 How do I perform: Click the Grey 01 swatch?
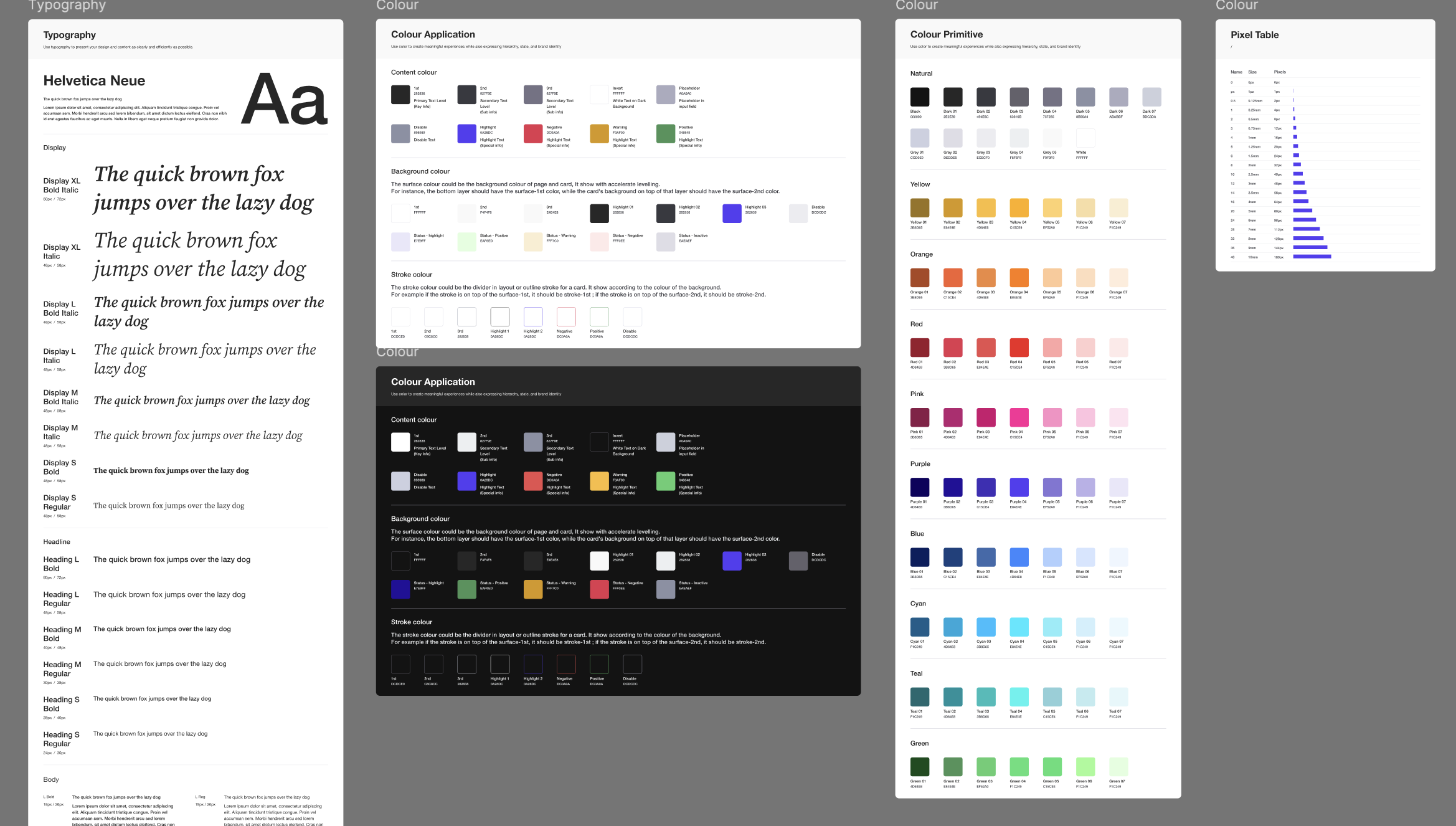[x=920, y=138]
